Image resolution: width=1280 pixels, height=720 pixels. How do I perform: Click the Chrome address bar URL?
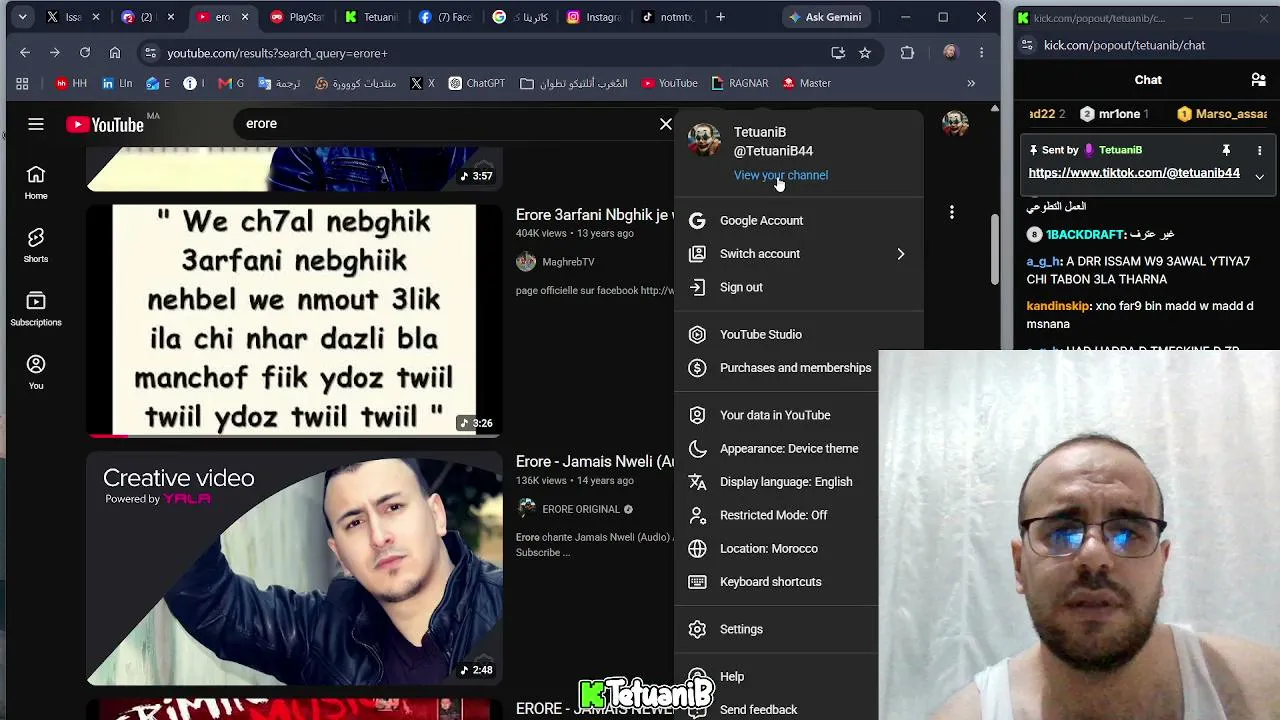[277, 53]
